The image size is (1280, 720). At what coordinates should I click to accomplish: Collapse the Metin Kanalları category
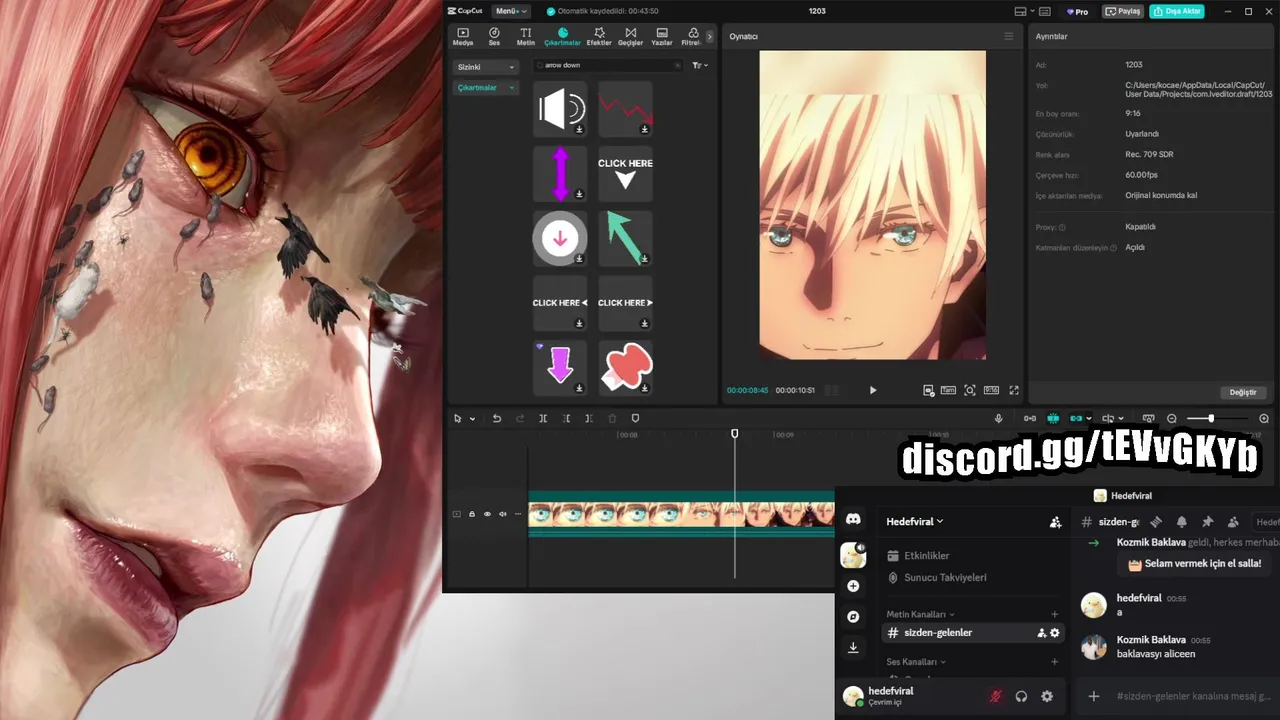(x=920, y=614)
